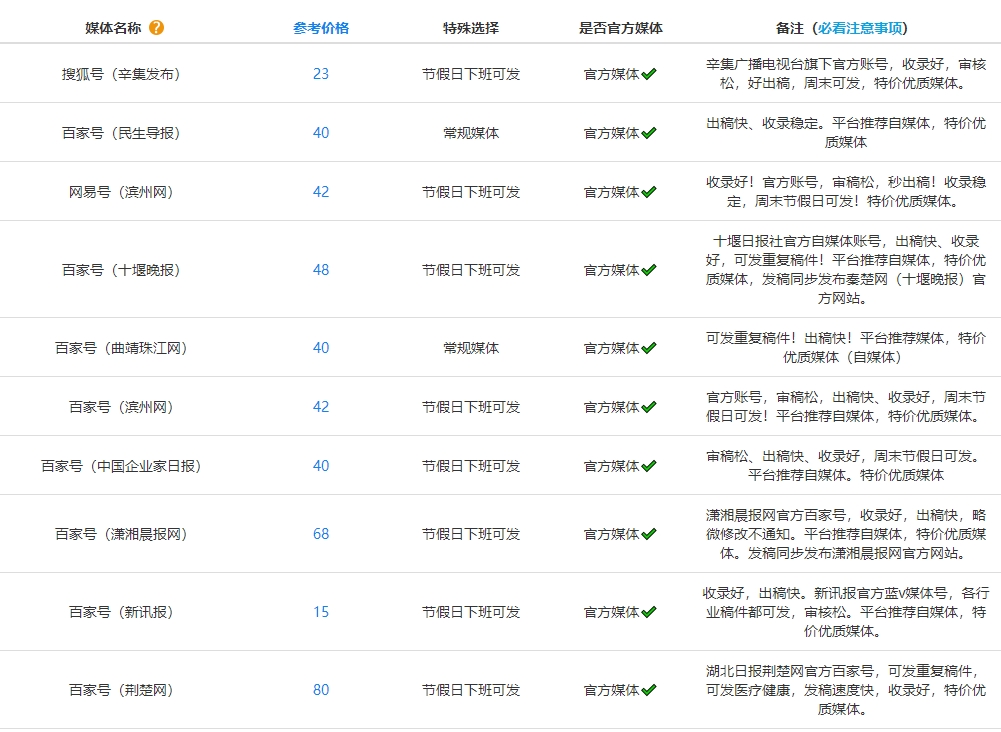The width and height of the screenshot is (1001, 732).
Task: Click price 80 for 百家号（荆楚网）
Action: point(321,690)
